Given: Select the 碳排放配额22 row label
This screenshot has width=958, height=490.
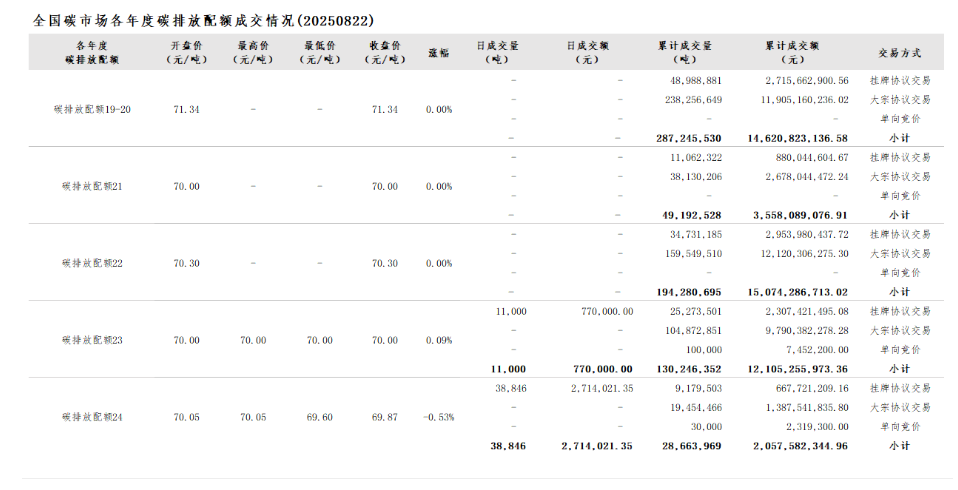Looking at the screenshot, I should [x=92, y=264].
